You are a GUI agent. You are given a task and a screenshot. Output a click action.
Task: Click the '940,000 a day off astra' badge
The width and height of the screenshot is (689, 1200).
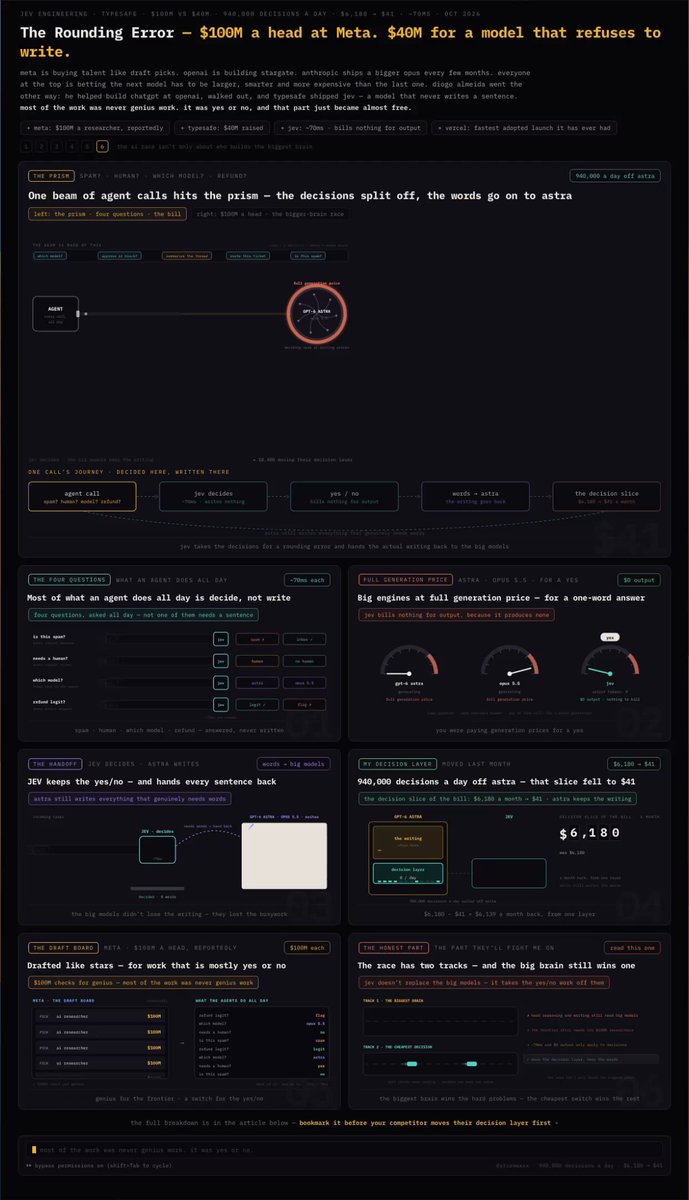coord(613,176)
